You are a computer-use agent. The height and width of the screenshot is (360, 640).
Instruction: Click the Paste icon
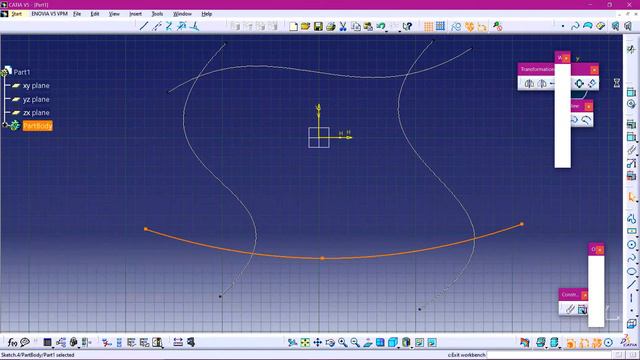pos(368,27)
